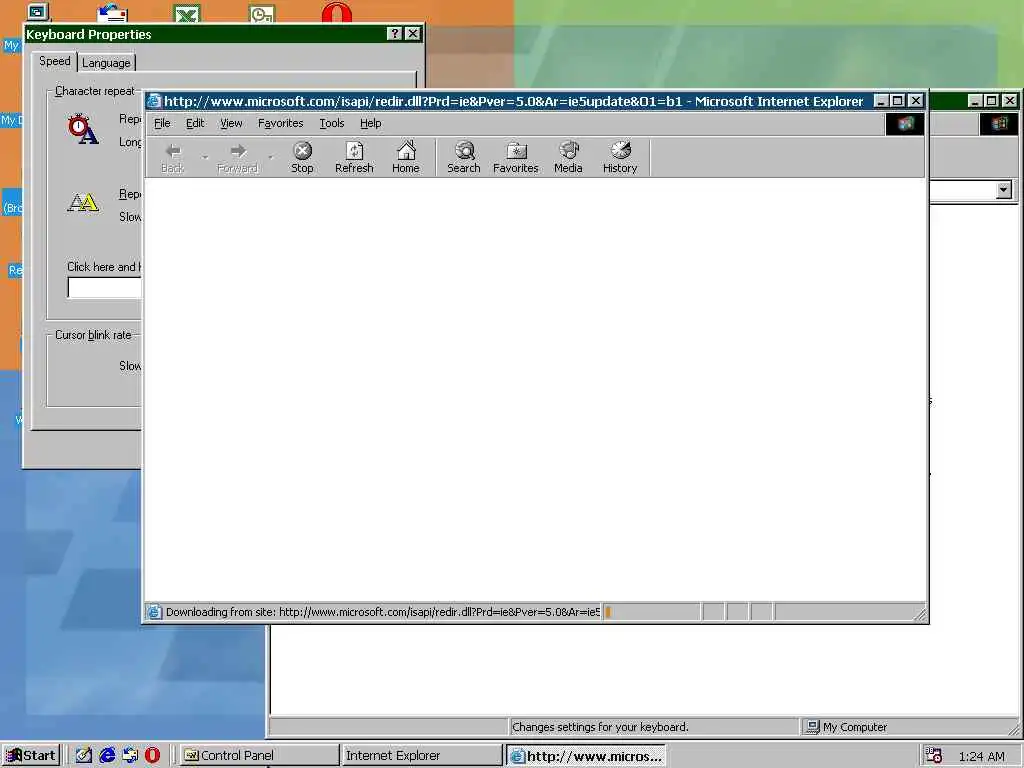Image resolution: width=1024 pixels, height=768 pixels.
Task: Open the Back button history dropdown arrow
Action: (204, 157)
